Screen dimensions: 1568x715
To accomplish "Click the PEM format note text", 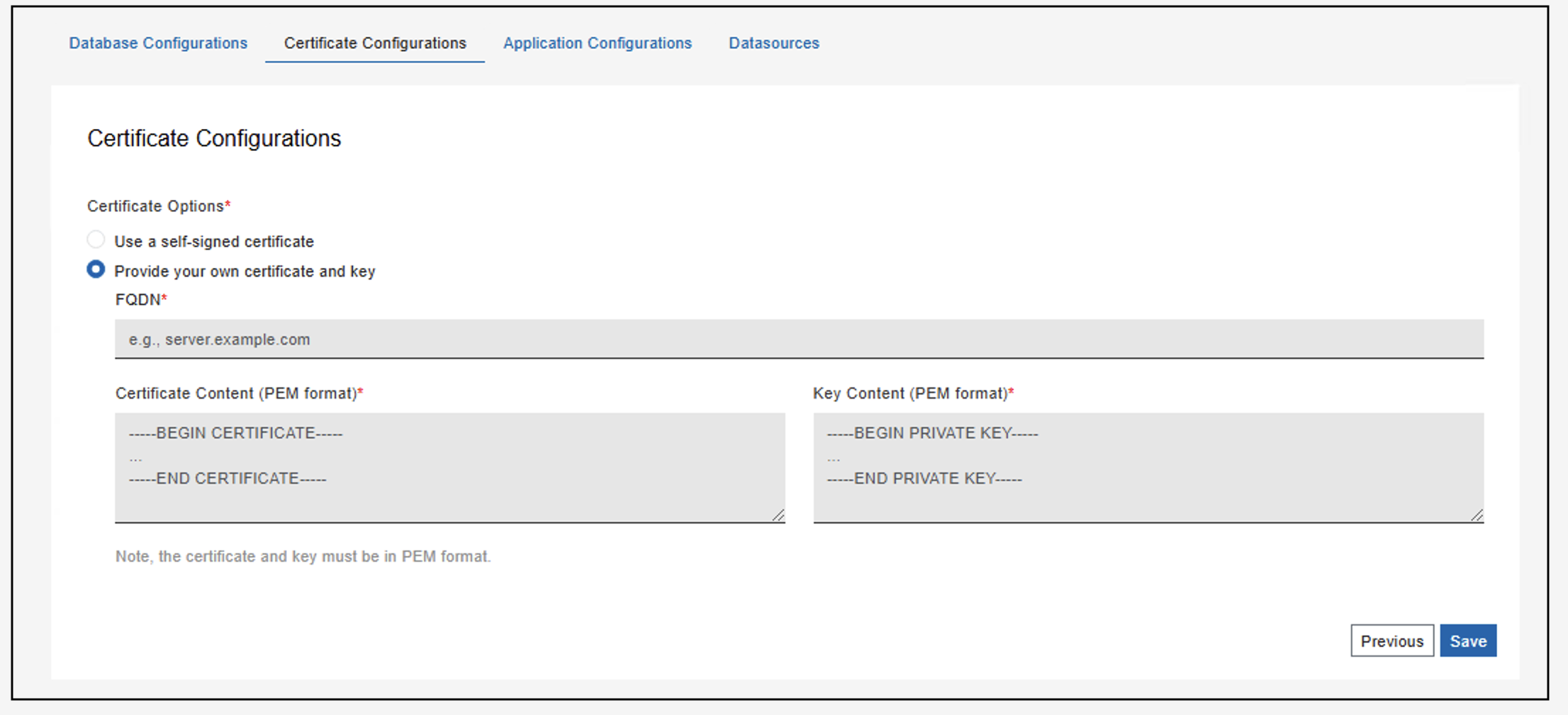I will pyautogui.click(x=303, y=557).
